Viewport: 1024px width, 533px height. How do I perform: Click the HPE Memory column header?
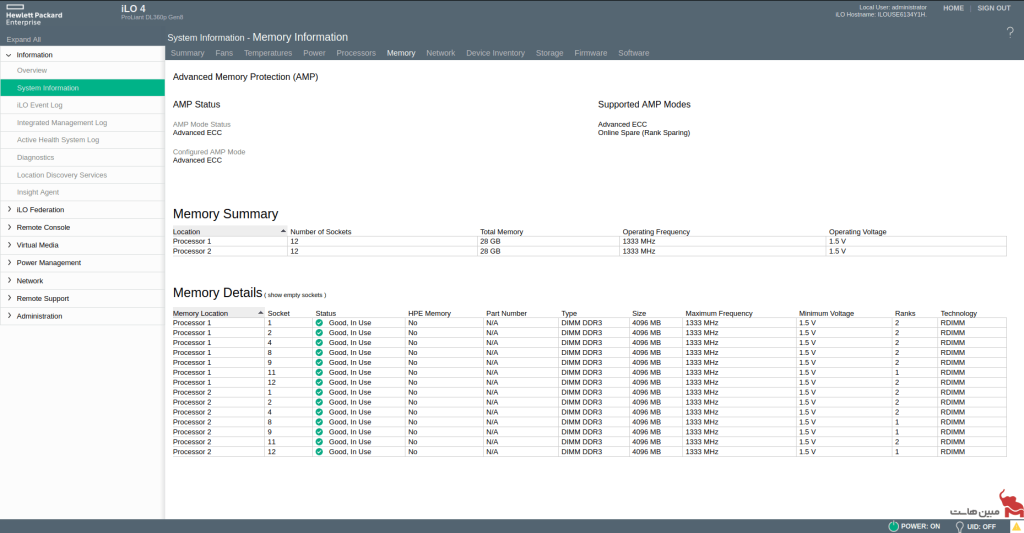pos(429,313)
